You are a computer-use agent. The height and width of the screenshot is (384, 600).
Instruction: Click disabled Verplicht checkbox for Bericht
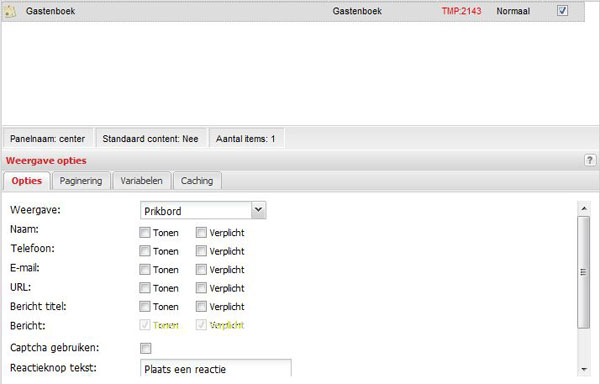pos(201,325)
